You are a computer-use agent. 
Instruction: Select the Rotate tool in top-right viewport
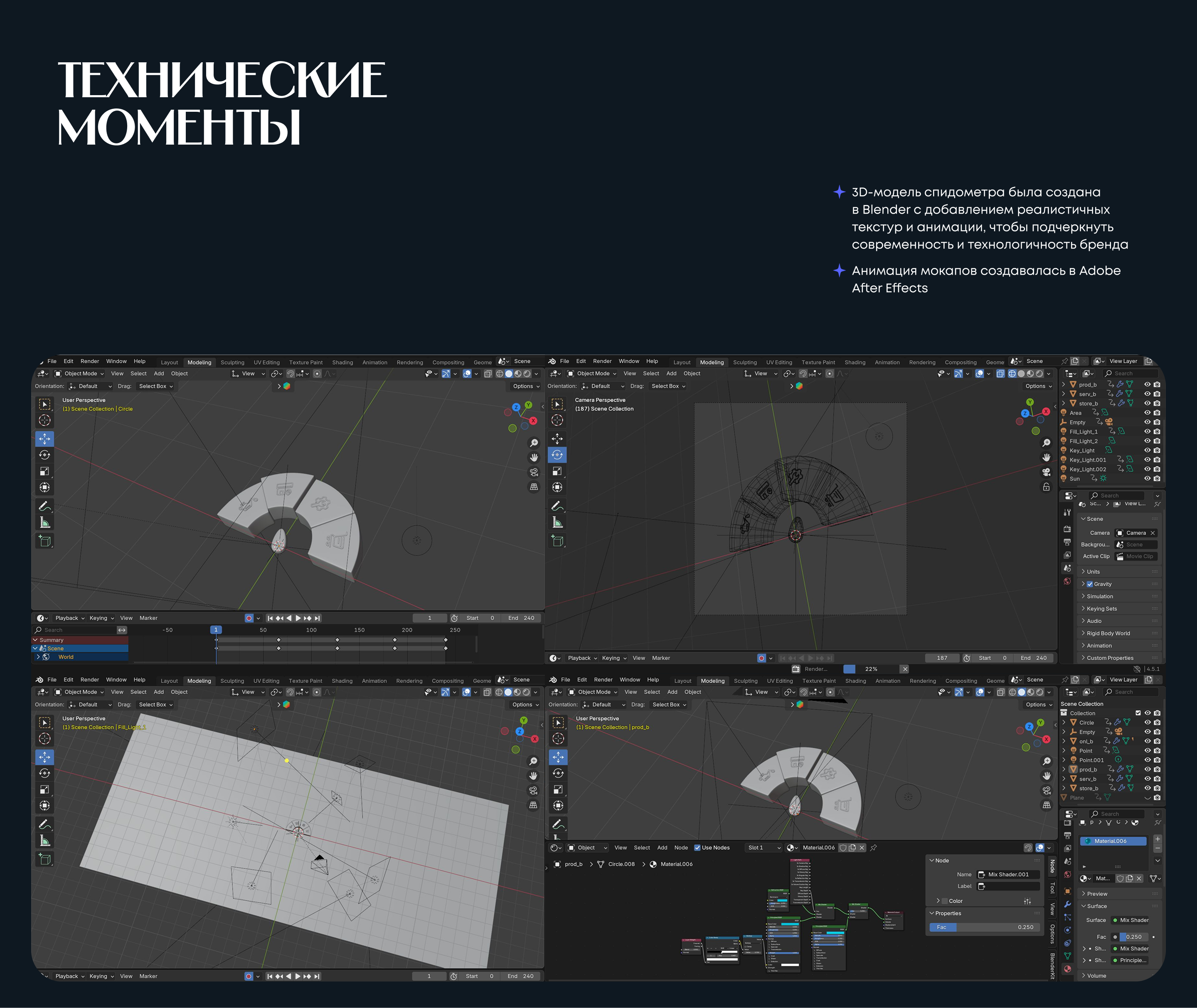tap(557, 455)
